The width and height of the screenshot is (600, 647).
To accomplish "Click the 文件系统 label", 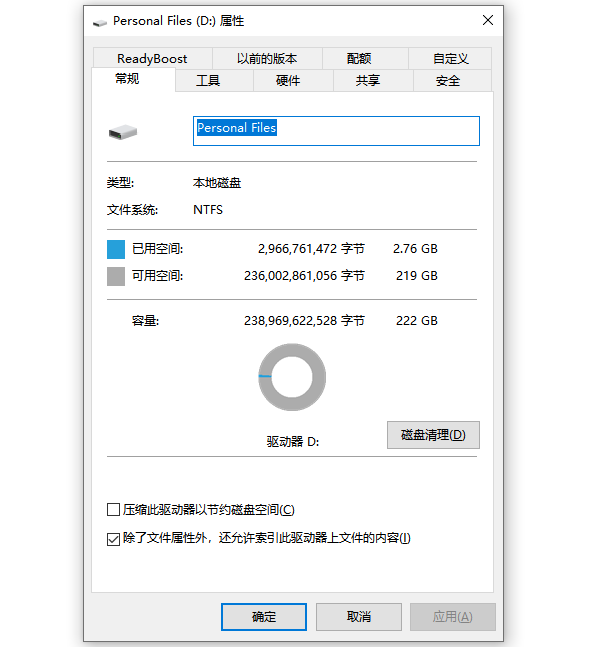I will [132, 210].
